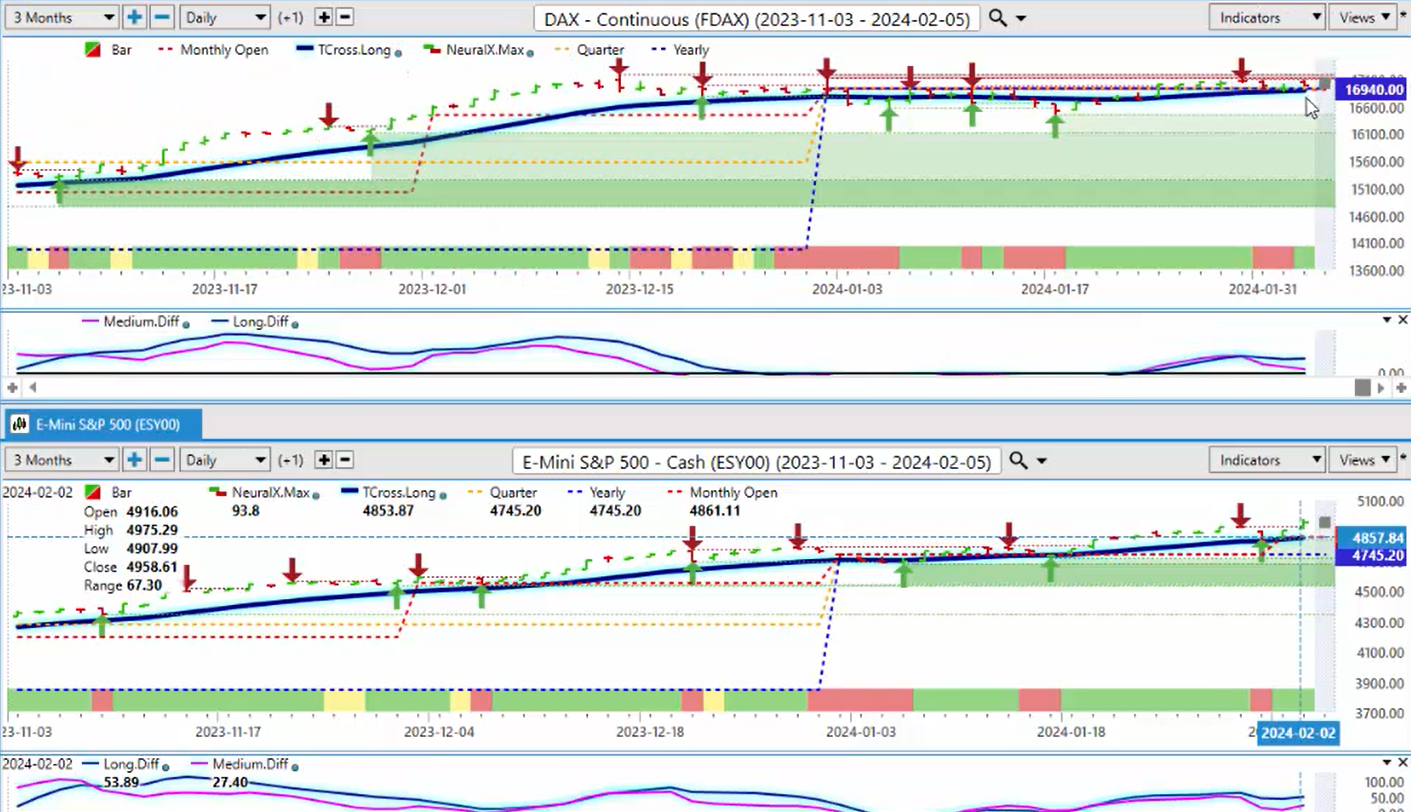The height and width of the screenshot is (812, 1411).
Task: Toggle Monthly Open legend on E-Mini chart
Action: point(722,493)
